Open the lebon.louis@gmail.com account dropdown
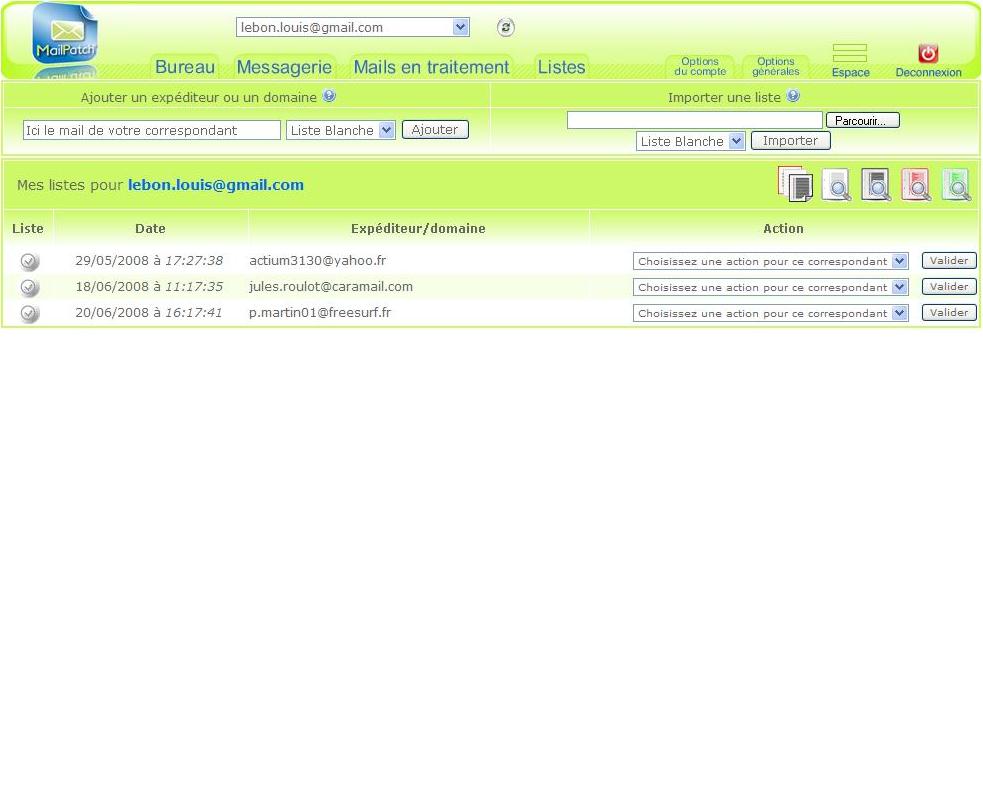 352,28
